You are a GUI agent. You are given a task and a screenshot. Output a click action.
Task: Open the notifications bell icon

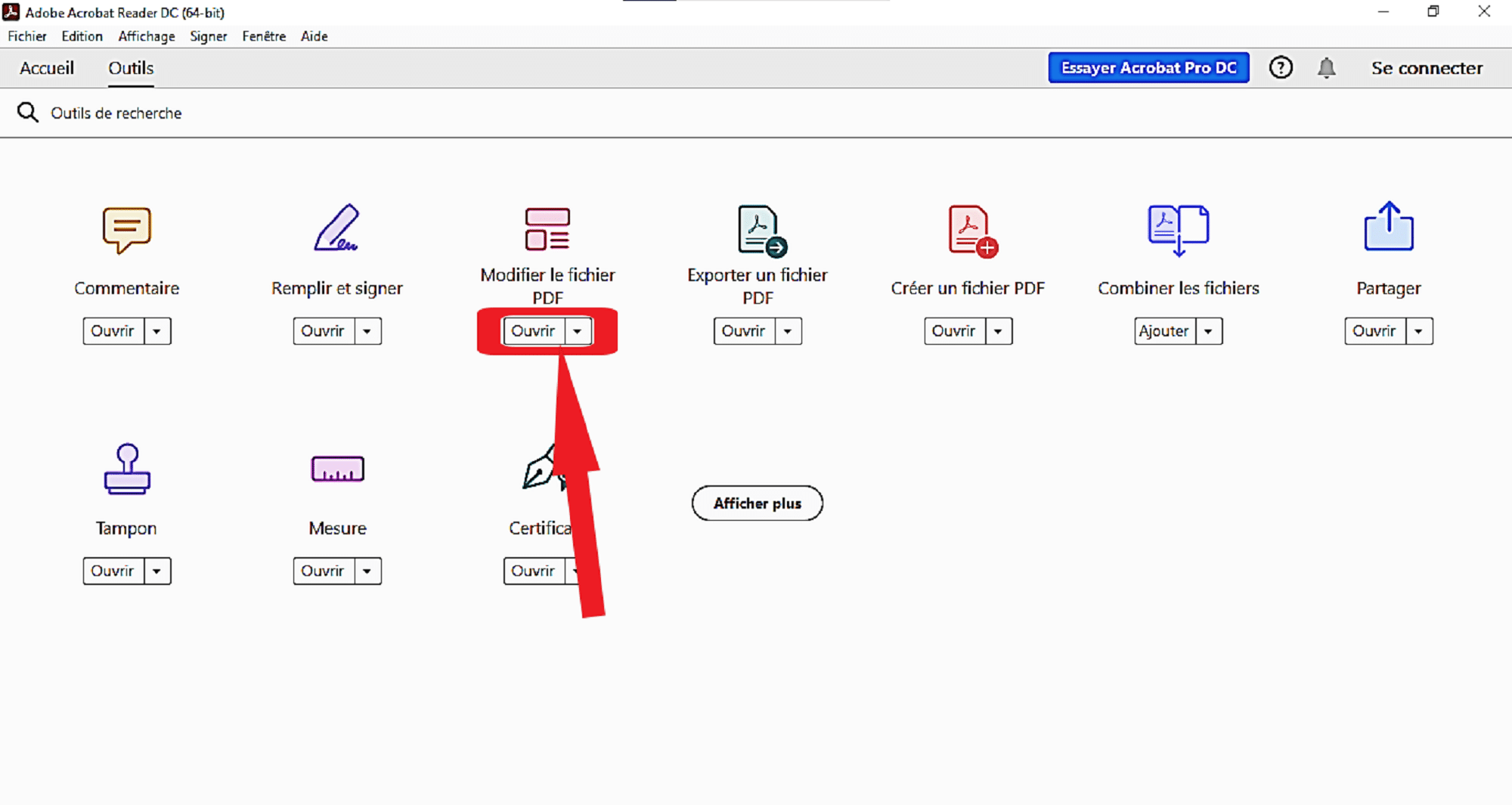(1326, 68)
